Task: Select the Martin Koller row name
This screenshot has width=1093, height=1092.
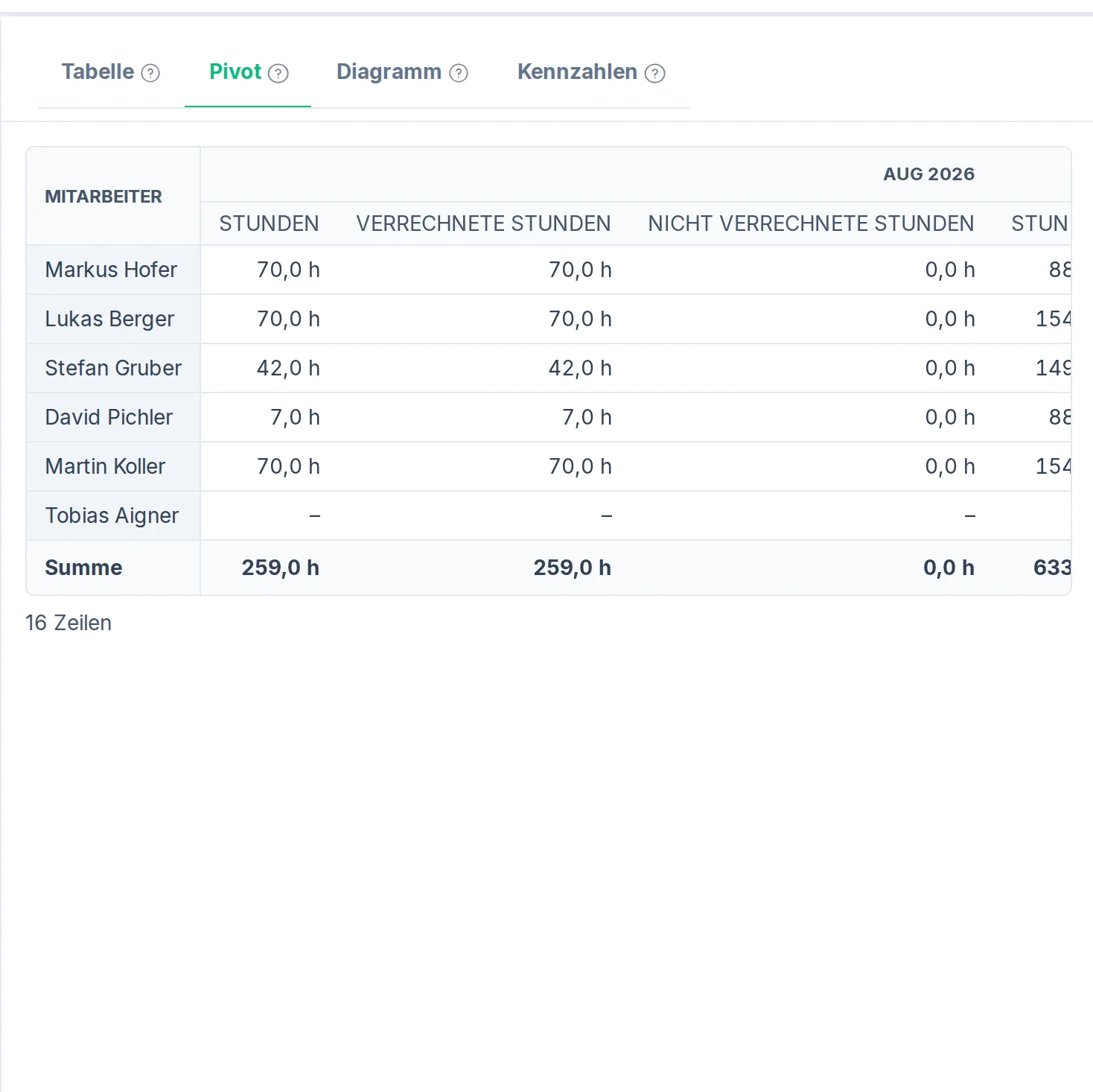Action: 105,466
